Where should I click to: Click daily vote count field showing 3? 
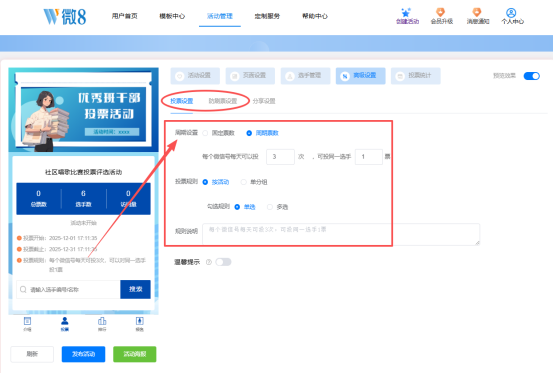tap(280, 157)
